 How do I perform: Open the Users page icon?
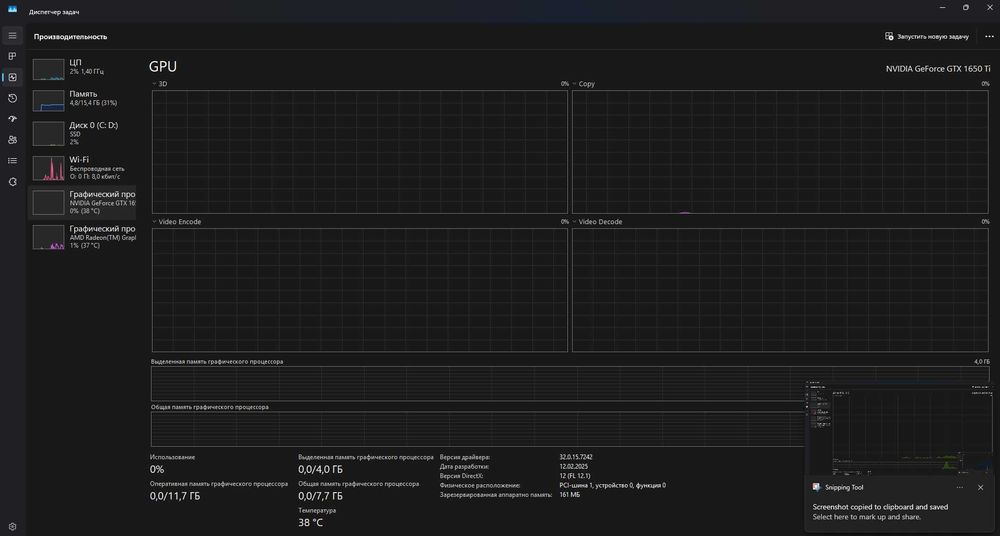pyautogui.click(x=12, y=140)
